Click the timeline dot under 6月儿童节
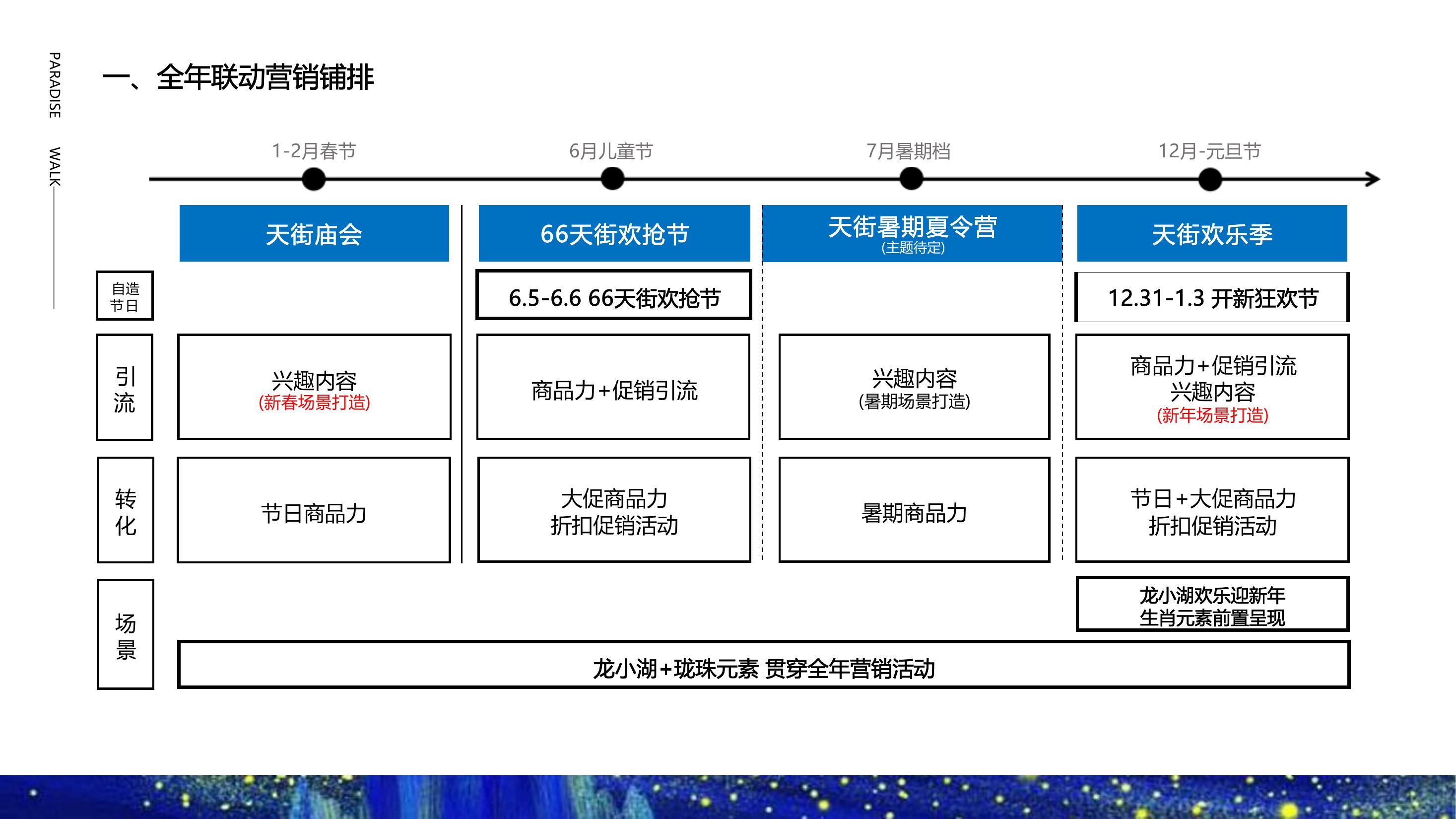Viewport: 1456px width, 819px height. tap(612, 179)
